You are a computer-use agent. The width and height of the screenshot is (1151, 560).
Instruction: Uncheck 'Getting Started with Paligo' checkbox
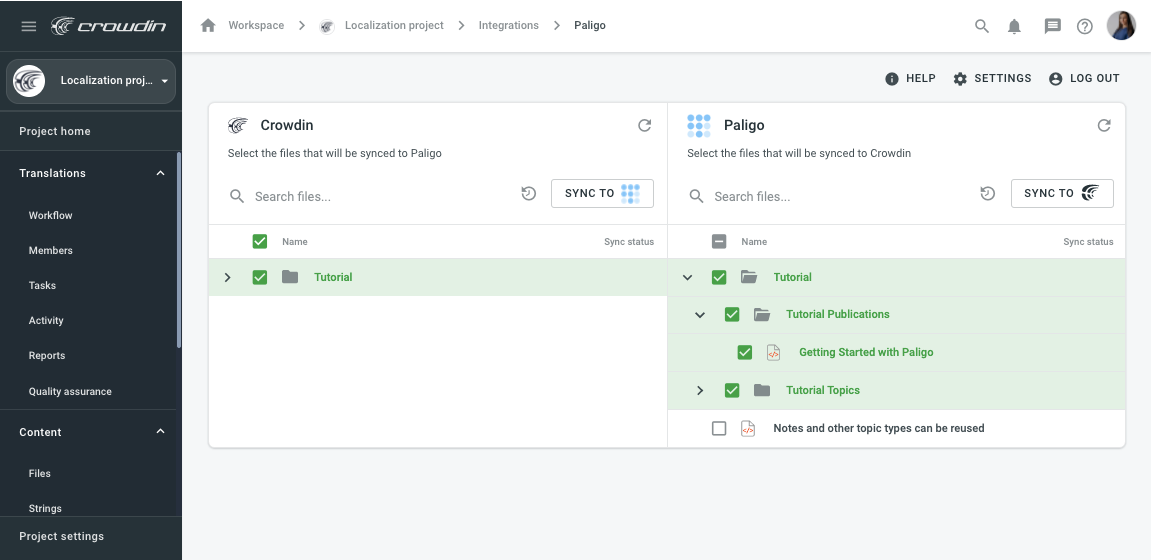pyautogui.click(x=744, y=352)
